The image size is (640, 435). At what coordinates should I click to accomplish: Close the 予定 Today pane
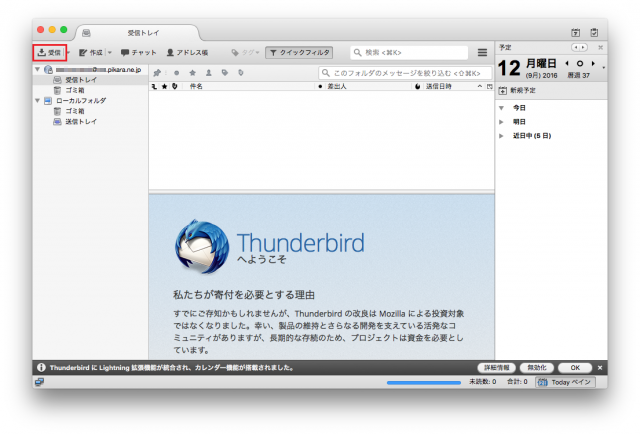600,47
